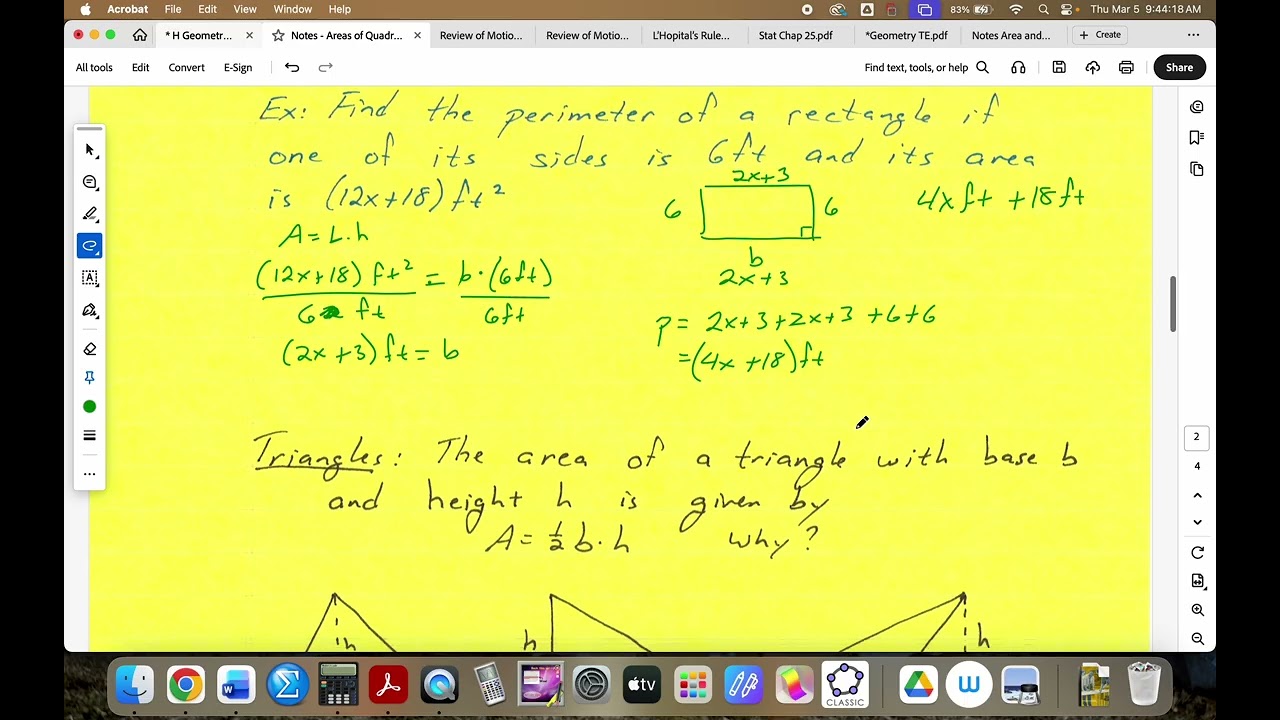Viewport: 1280px width, 720px height.
Task: Click the zoom in magnifier
Action: click(x=1197, y=610)
